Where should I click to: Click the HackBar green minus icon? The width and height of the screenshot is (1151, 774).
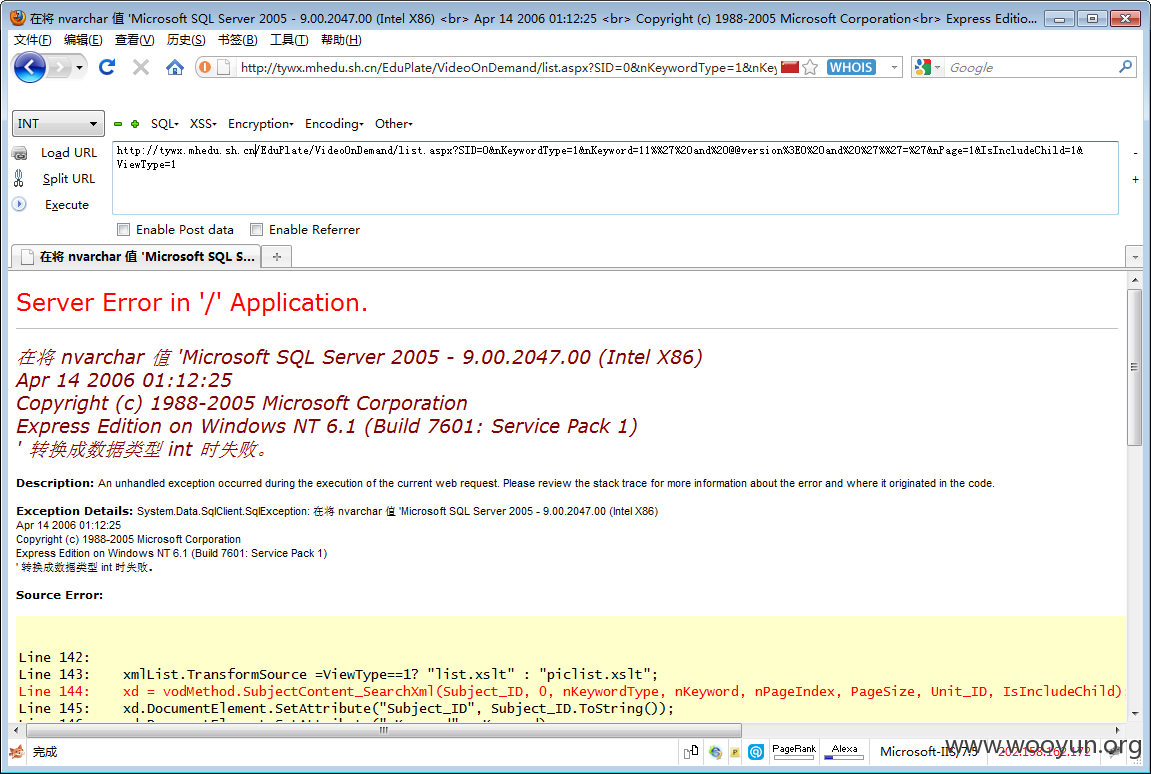coord(117,124)
